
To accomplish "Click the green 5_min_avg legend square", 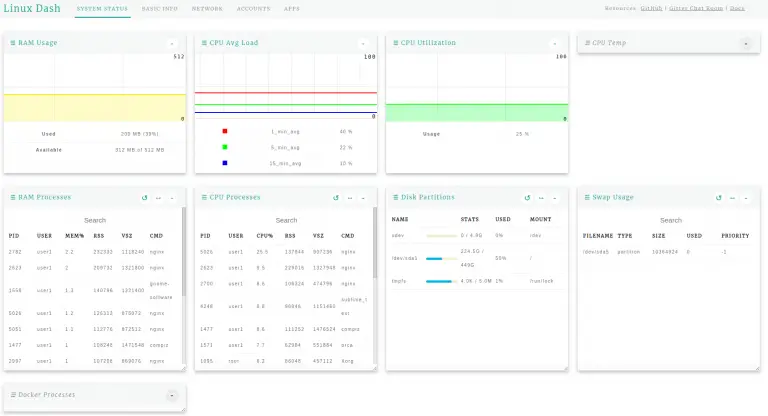I will tap(226, 147).
